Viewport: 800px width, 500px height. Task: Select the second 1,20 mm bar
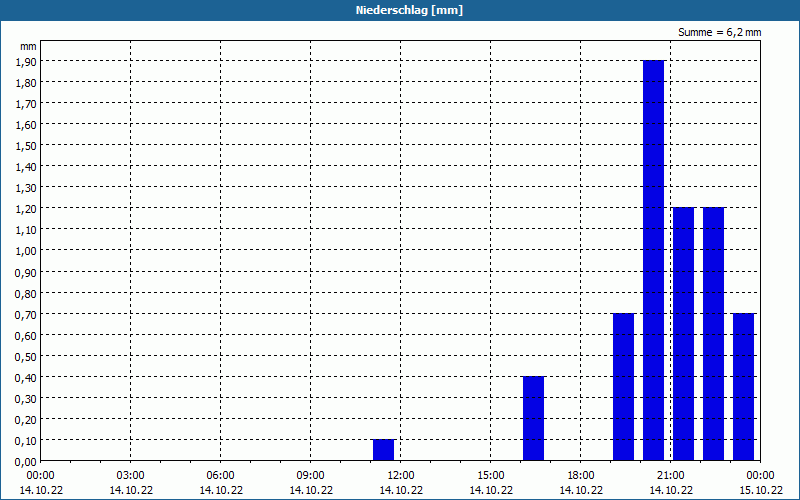[713, 334]
